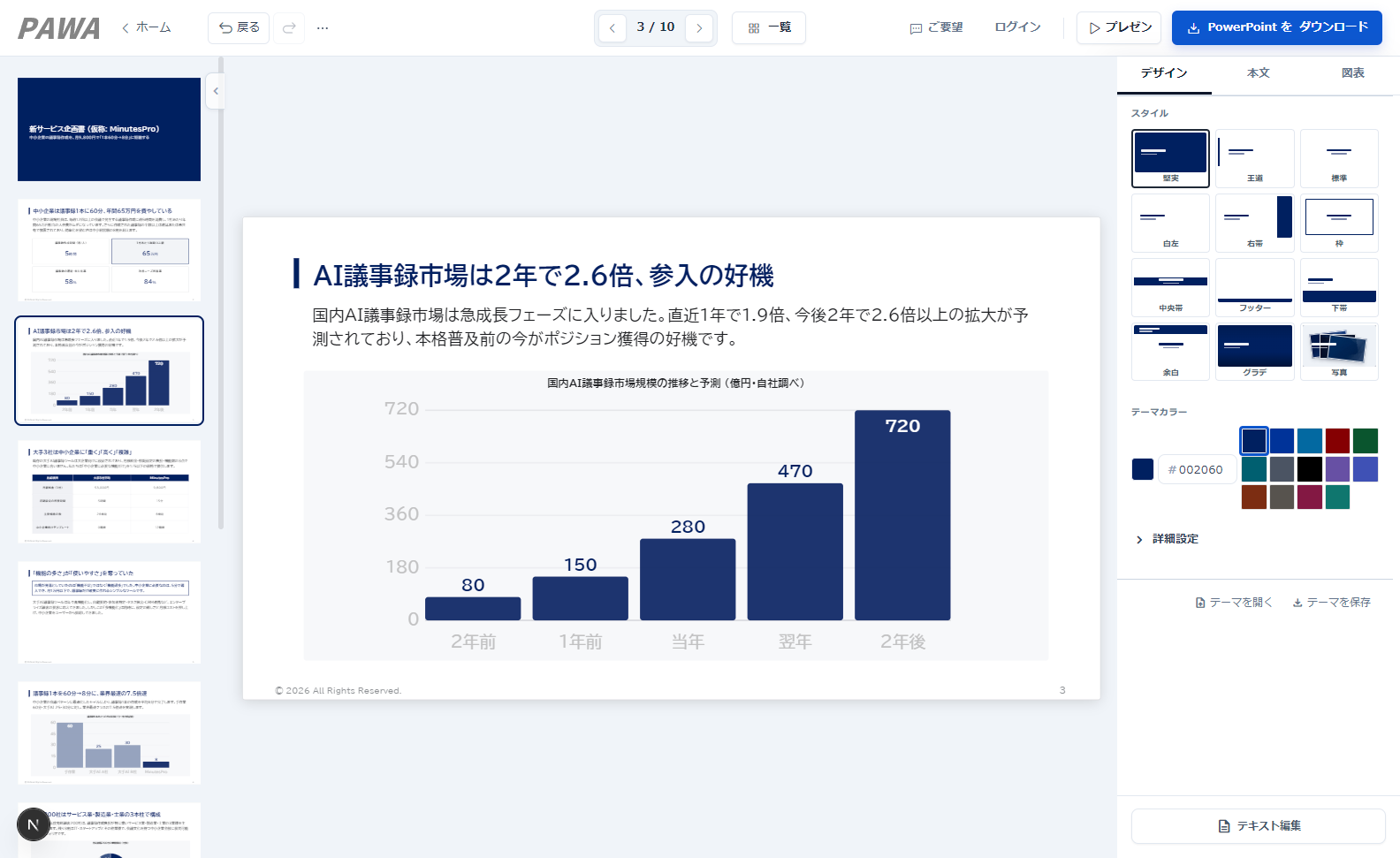Select the 白左 style

click(x=1170, y=223)
